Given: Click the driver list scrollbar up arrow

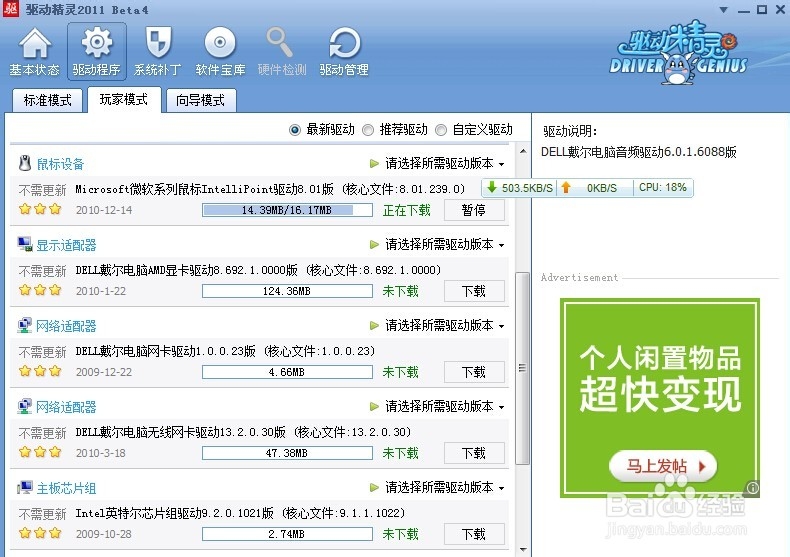Looking at the screenshot, I should (x=523, y=151).
